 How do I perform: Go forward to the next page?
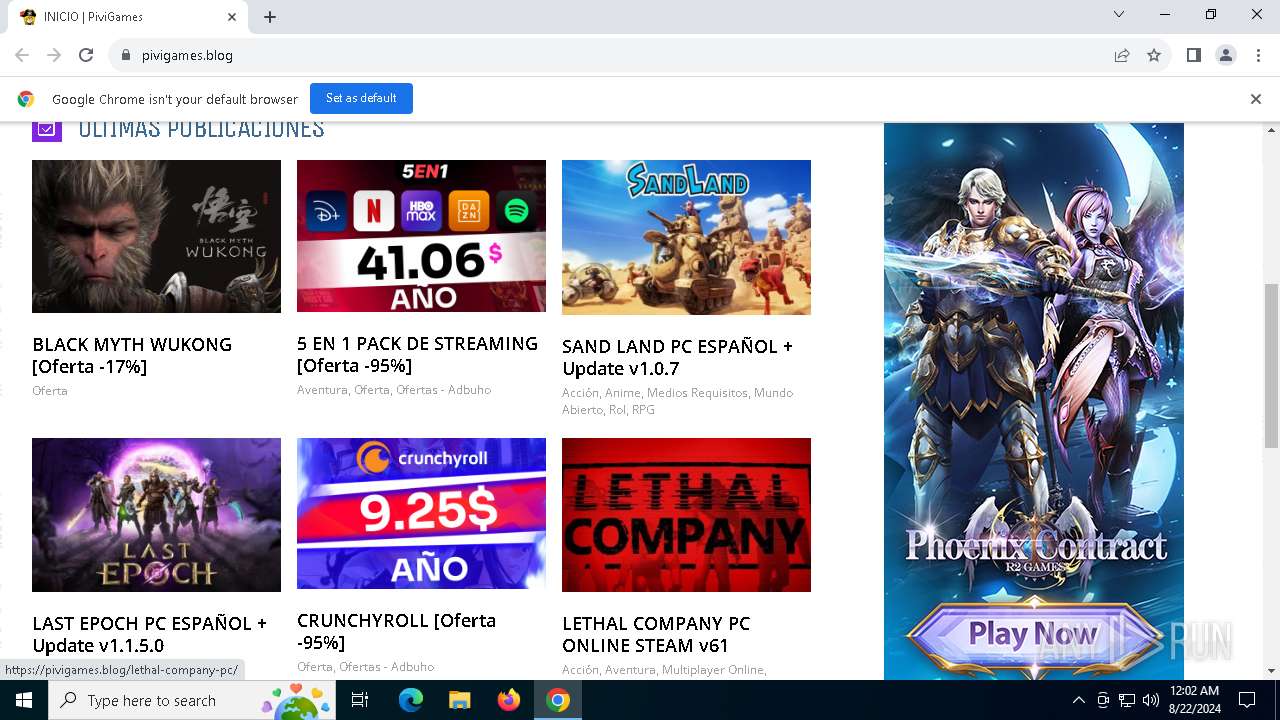click(54, 55)
